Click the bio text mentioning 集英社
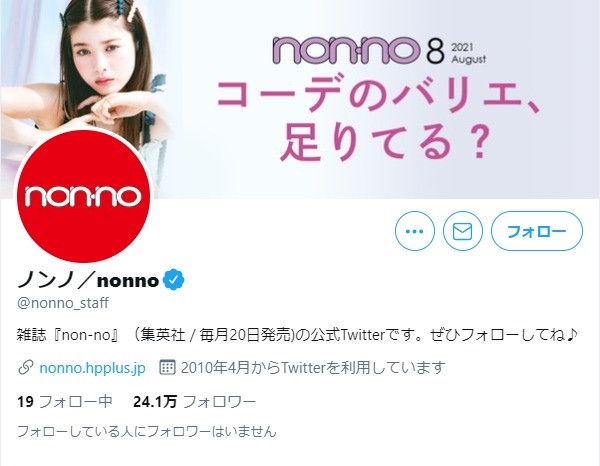 (297, 335)
